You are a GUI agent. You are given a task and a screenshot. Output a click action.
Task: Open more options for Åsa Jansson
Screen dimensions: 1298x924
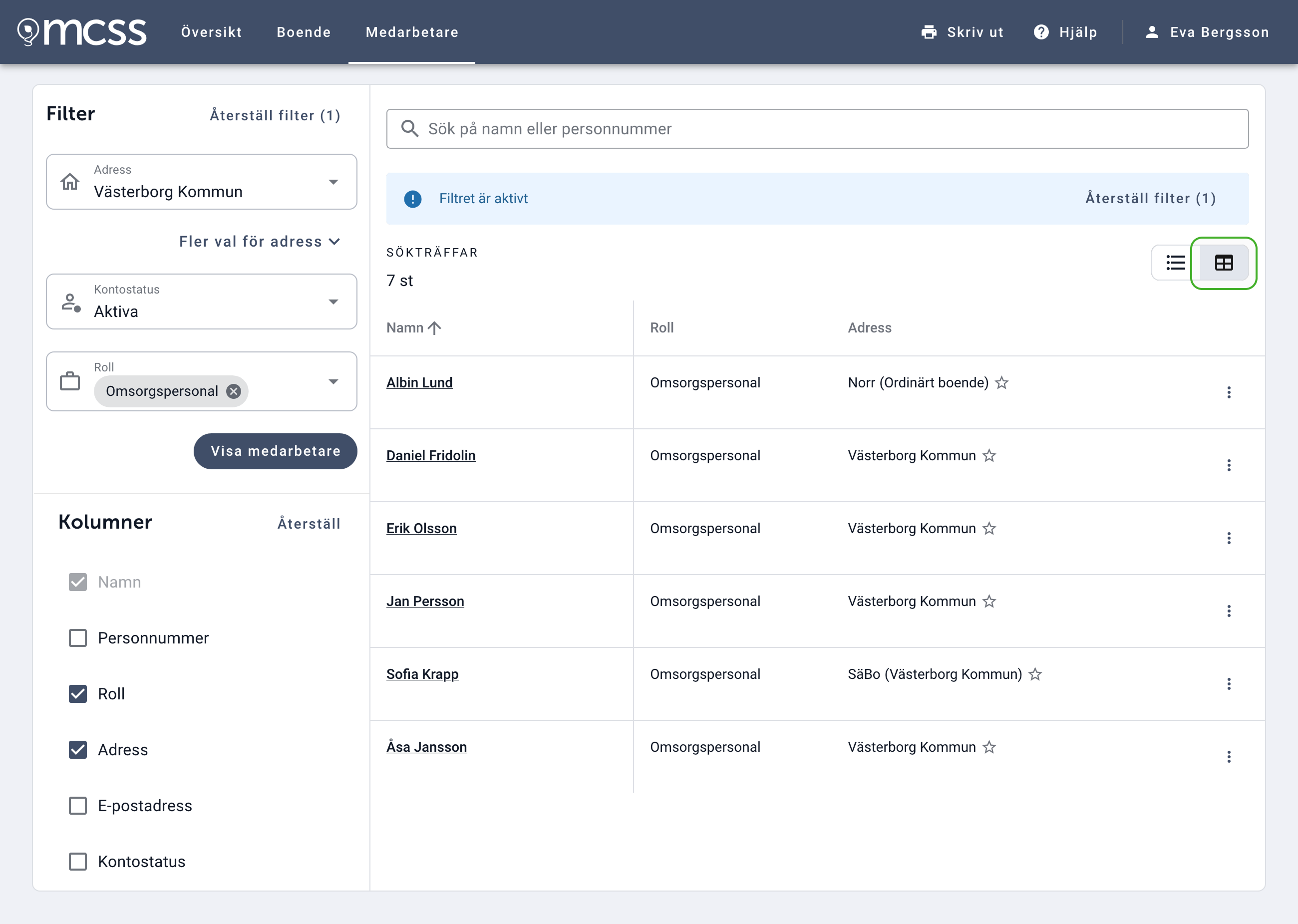1229,757
